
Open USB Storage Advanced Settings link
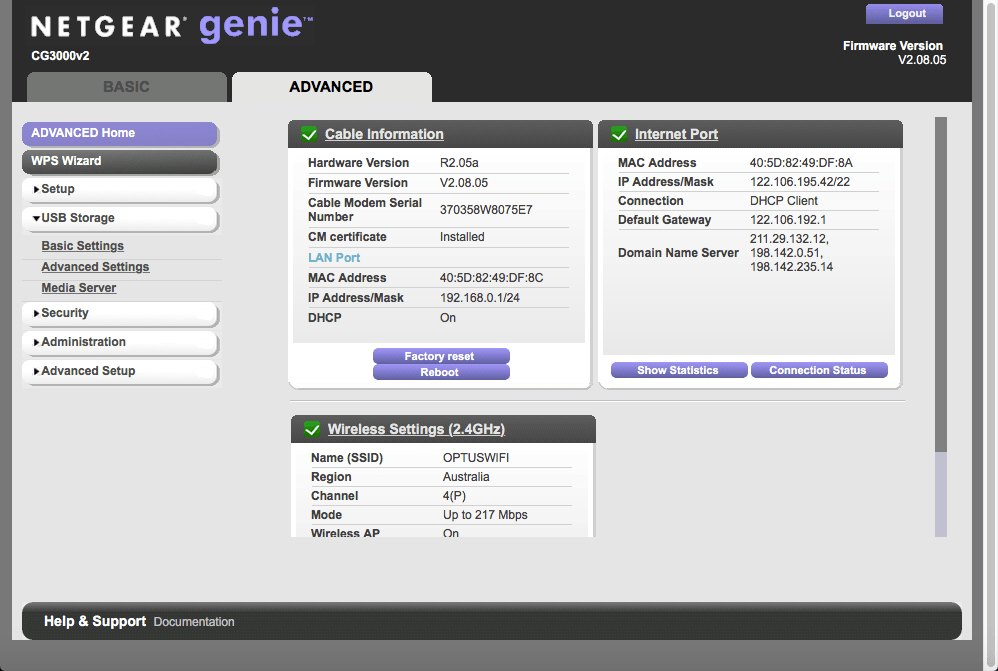click(95, 267)
